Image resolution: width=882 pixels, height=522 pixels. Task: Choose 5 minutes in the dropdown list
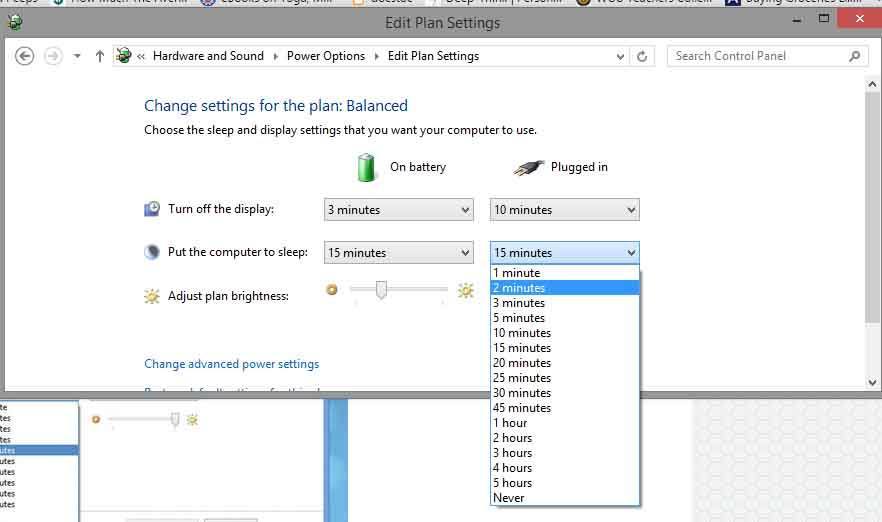(x=565, y=318)
